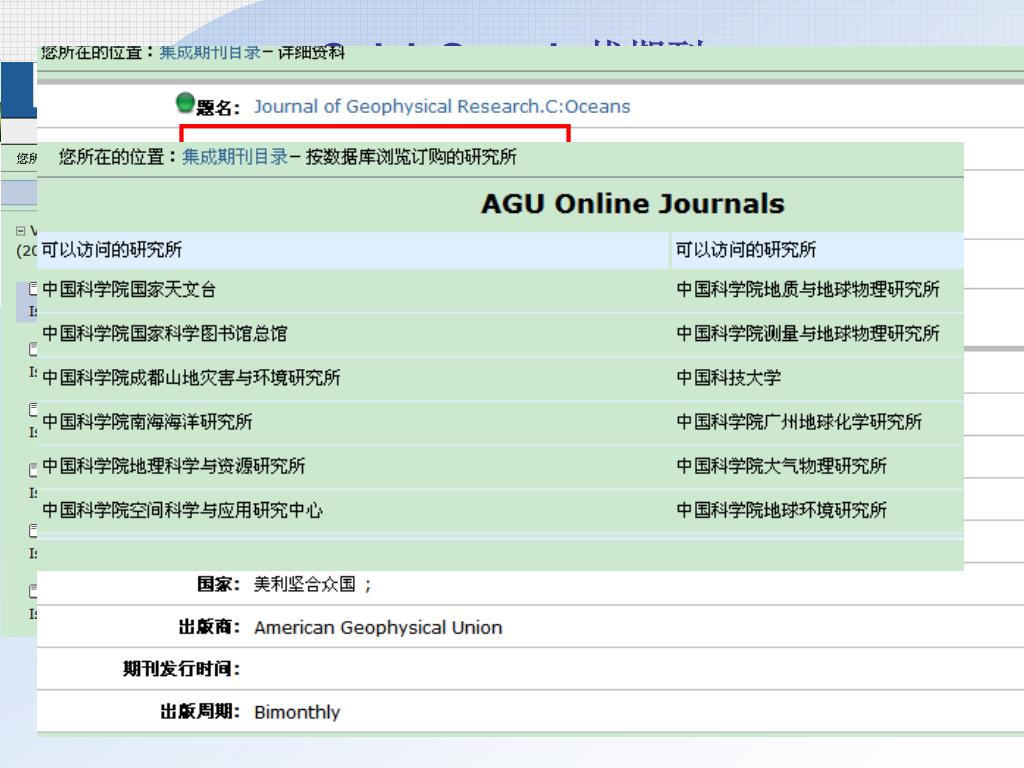Click the country value 美利坚合众国

305,584
